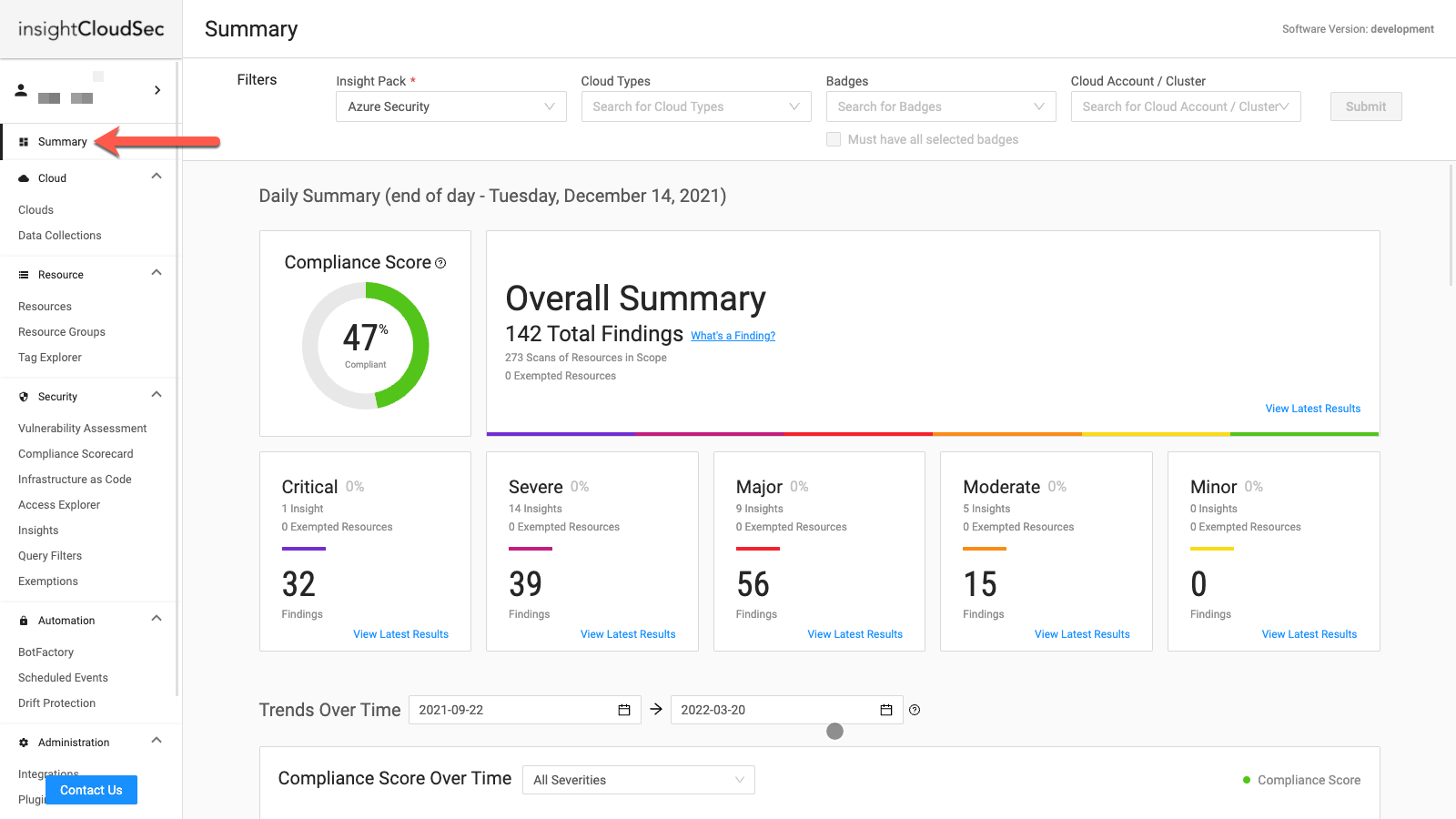Click the Resource list icon in the sidebar
This screenshot has height=819, width=1456.
coord(23,274)
